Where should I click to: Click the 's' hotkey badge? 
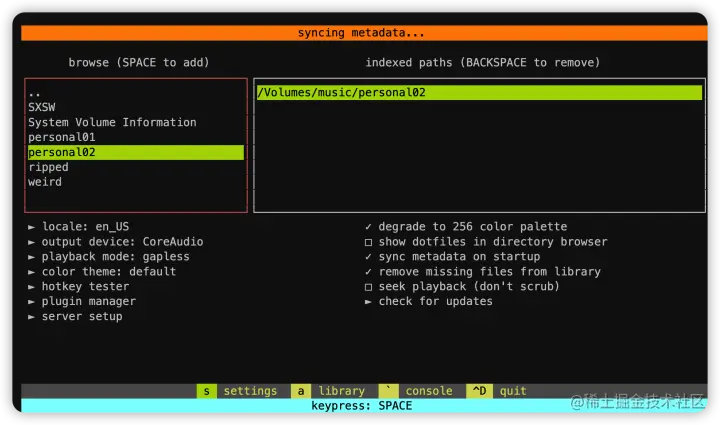pyautogui.click(x=207, y=391)
